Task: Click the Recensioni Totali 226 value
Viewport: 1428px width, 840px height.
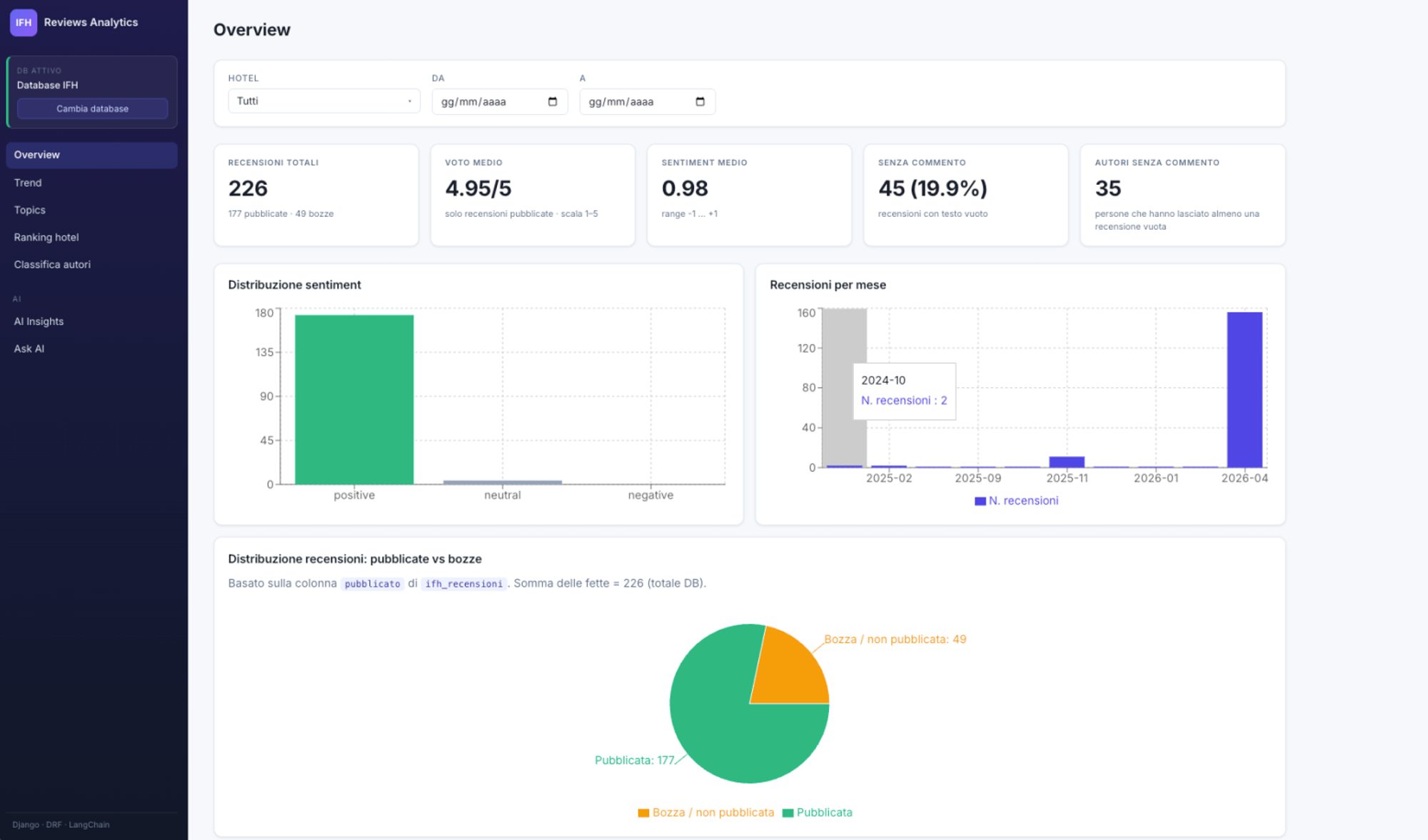Action: 248,188
